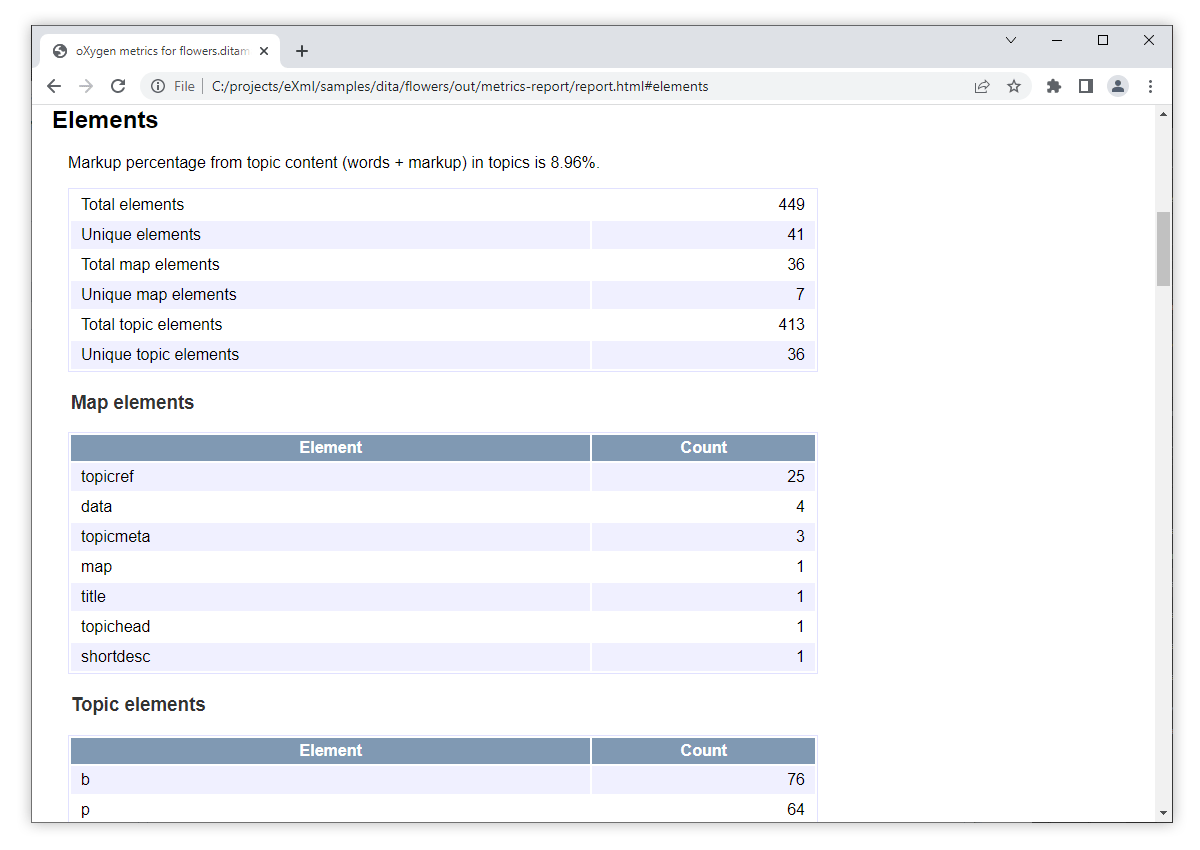Select the topicref row
This screenshot has height=850, width=1200.
click(443, 477)
